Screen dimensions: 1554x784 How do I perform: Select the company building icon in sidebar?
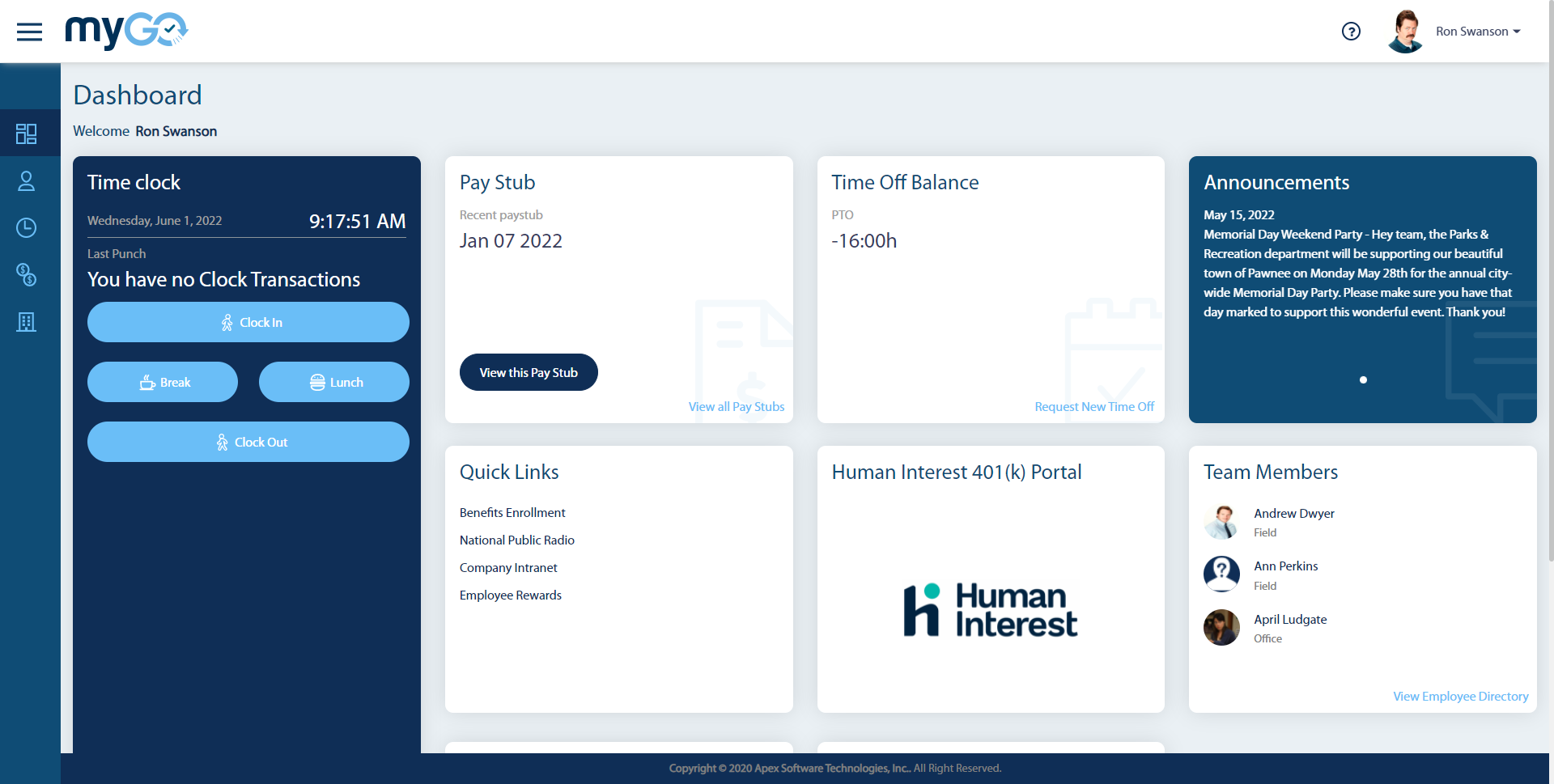coord(27,322)
